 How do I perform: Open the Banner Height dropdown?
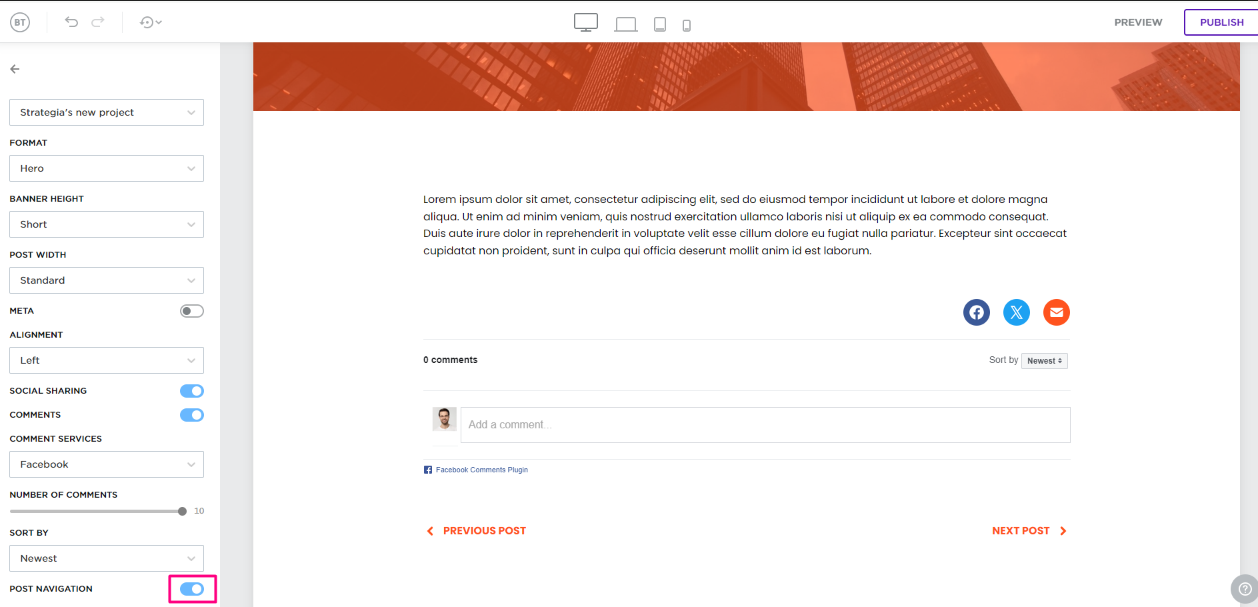[106, 224]
